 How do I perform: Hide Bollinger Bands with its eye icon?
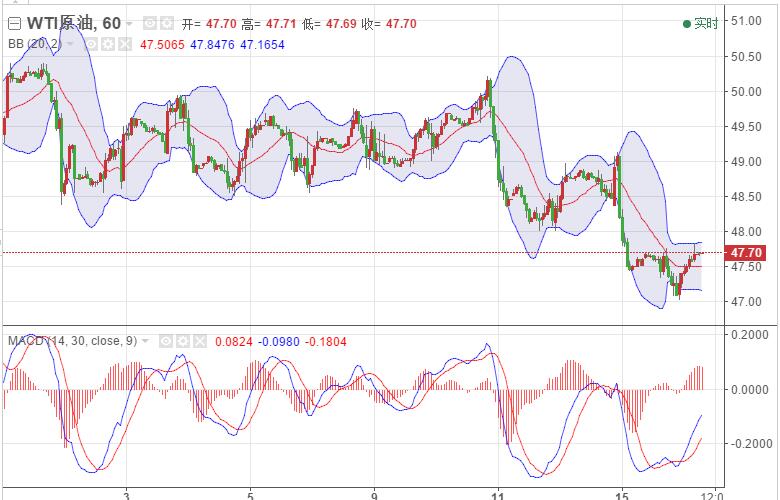[91, 45]
